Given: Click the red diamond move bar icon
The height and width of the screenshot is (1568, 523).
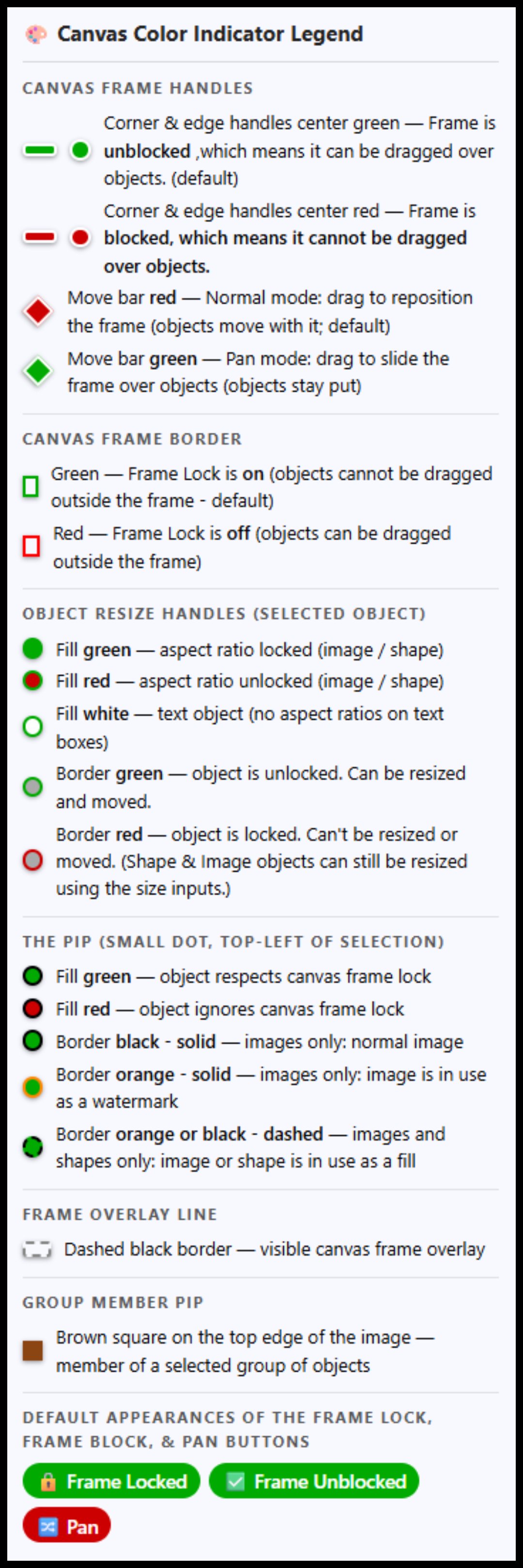Looking at the screenshot, I should tap(38, 312).
